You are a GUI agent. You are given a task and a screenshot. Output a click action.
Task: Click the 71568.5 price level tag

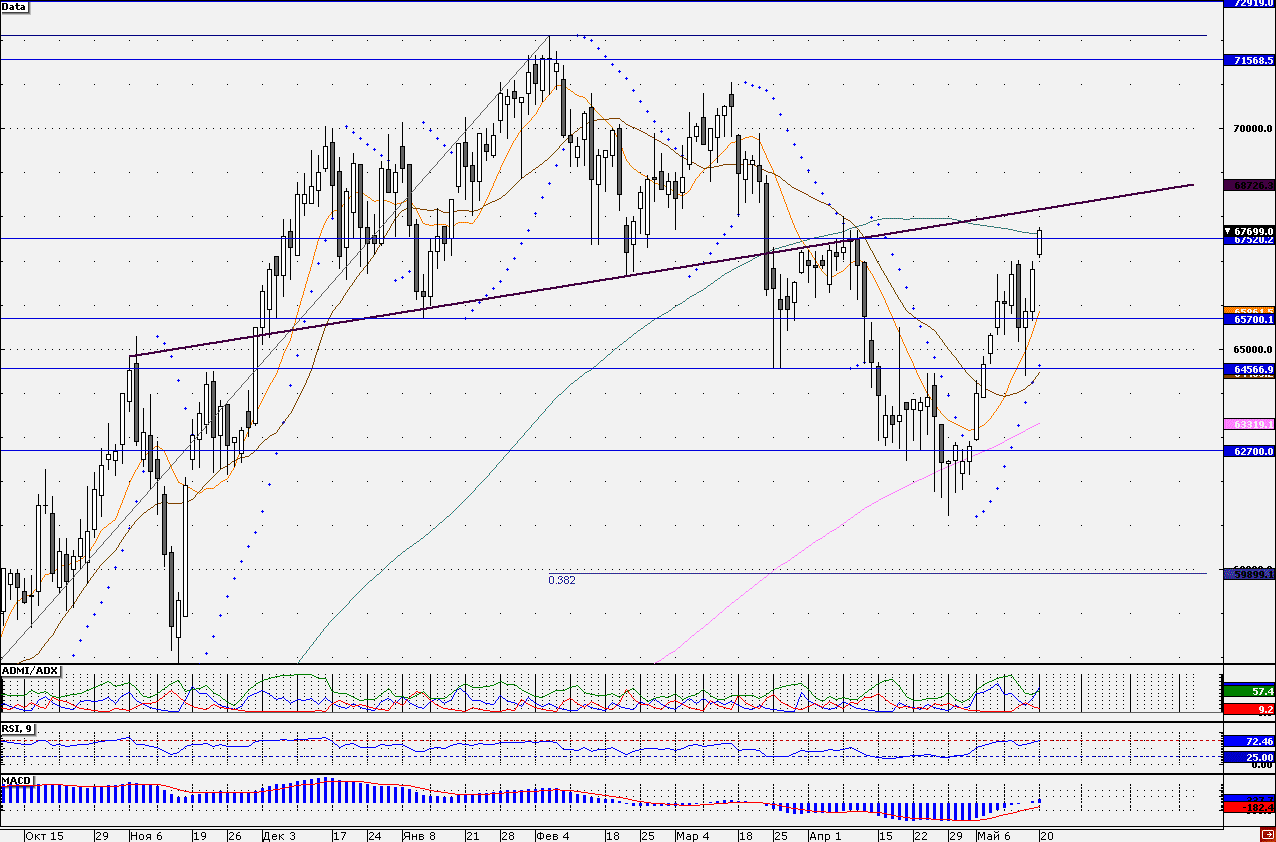point(1249,60)
